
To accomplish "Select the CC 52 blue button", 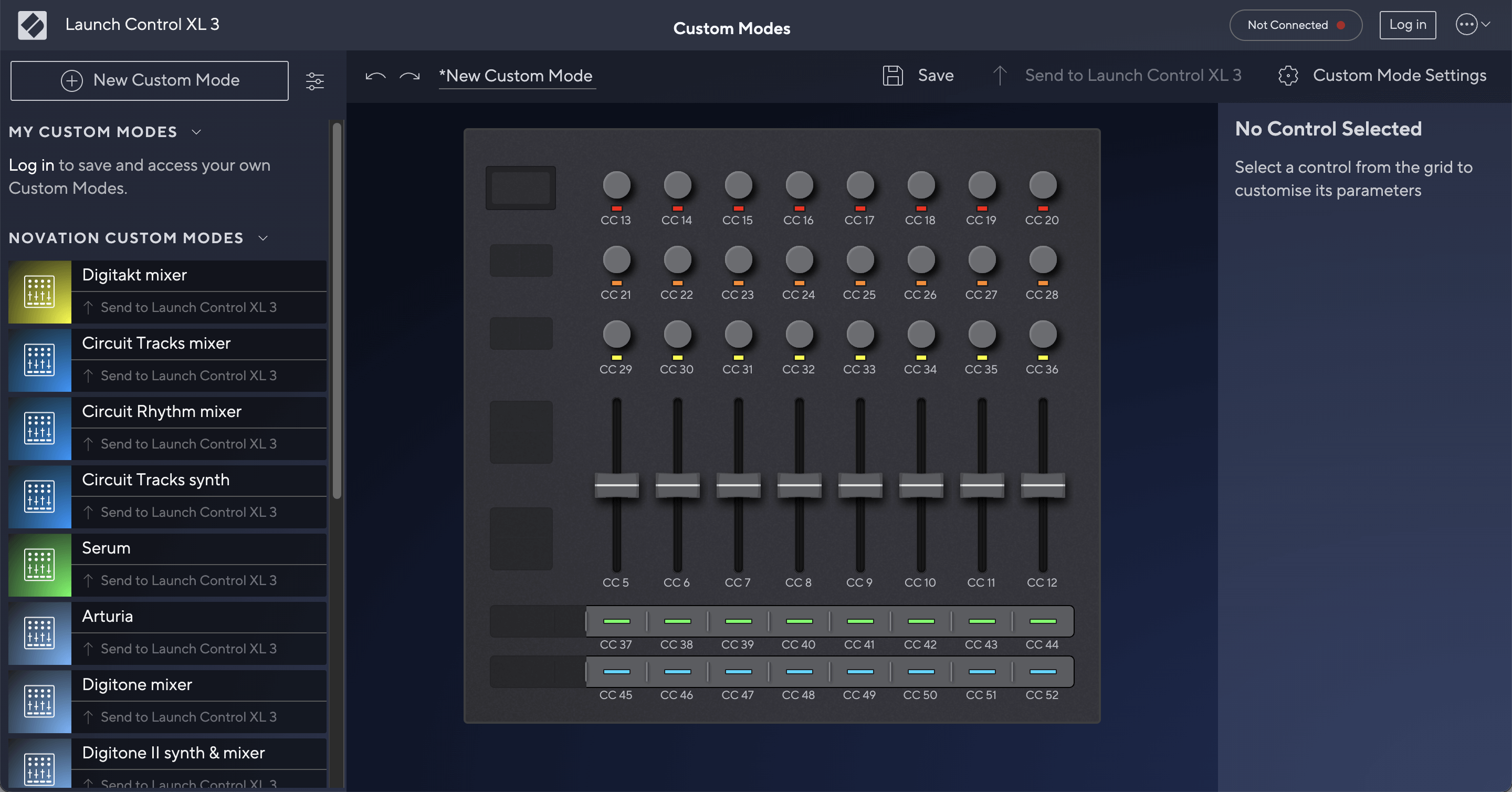I will 1043,672.
